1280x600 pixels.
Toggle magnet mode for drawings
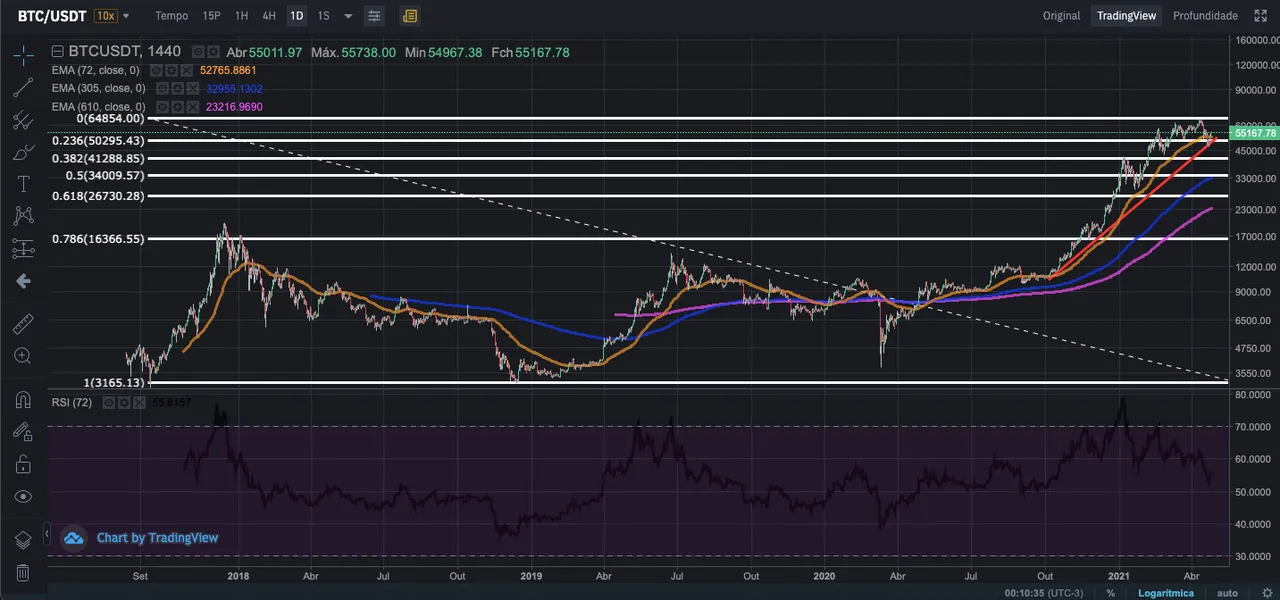point(23,400)
